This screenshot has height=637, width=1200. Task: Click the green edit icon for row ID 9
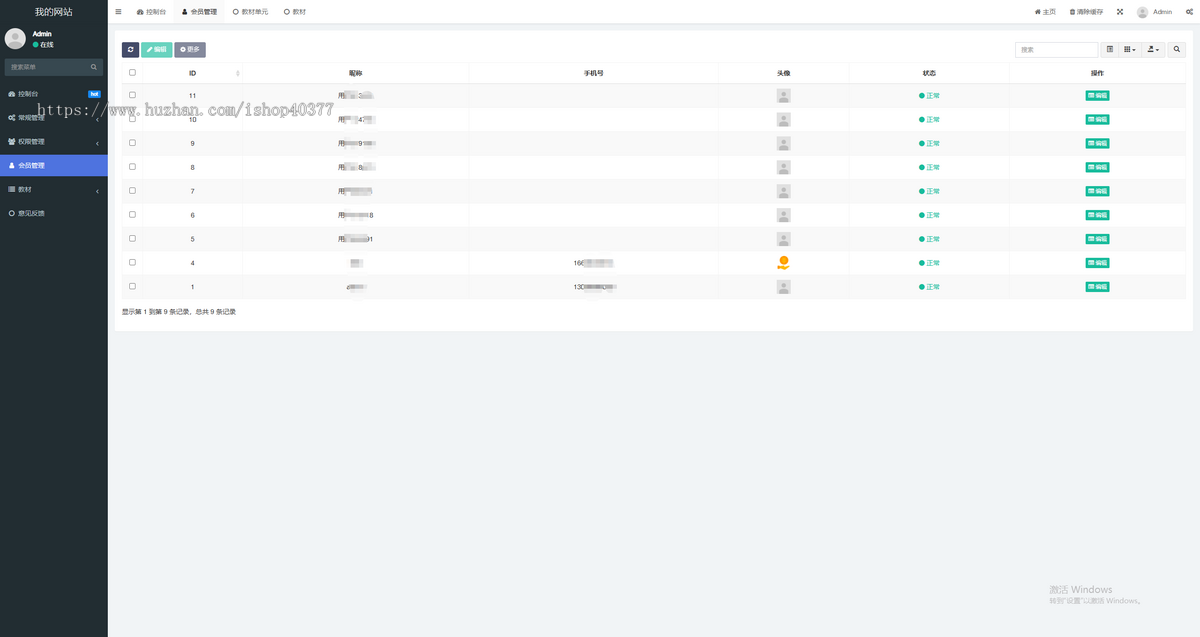(x=1097, y=144)
